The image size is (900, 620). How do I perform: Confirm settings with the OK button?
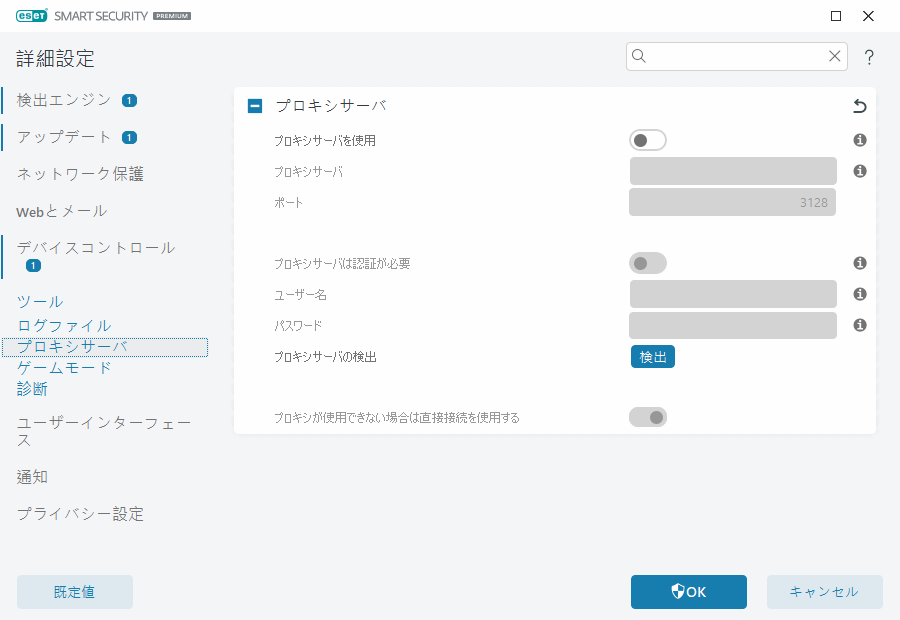[x=688, y=592]
